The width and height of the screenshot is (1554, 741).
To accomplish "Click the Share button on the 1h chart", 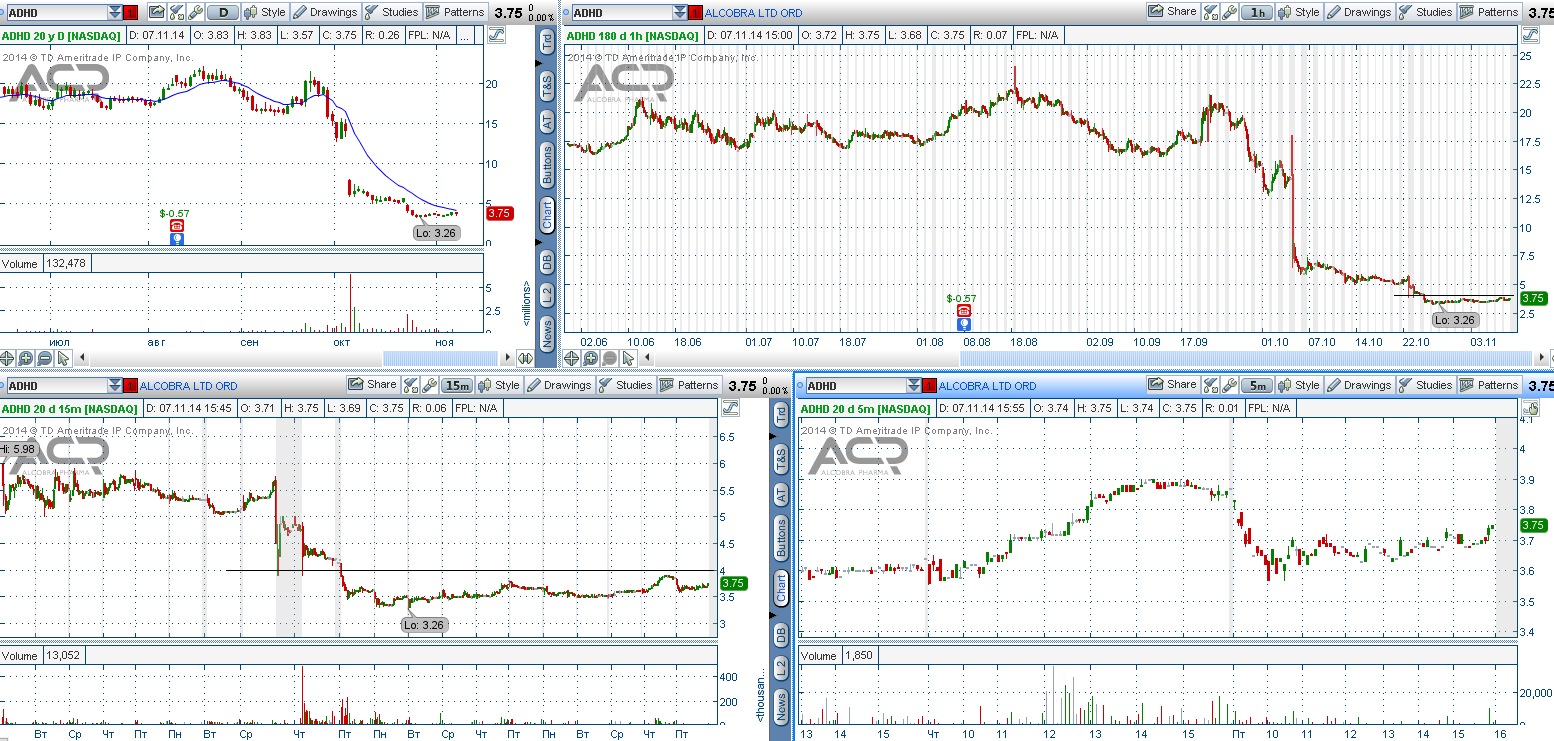I will (1172, 12).
